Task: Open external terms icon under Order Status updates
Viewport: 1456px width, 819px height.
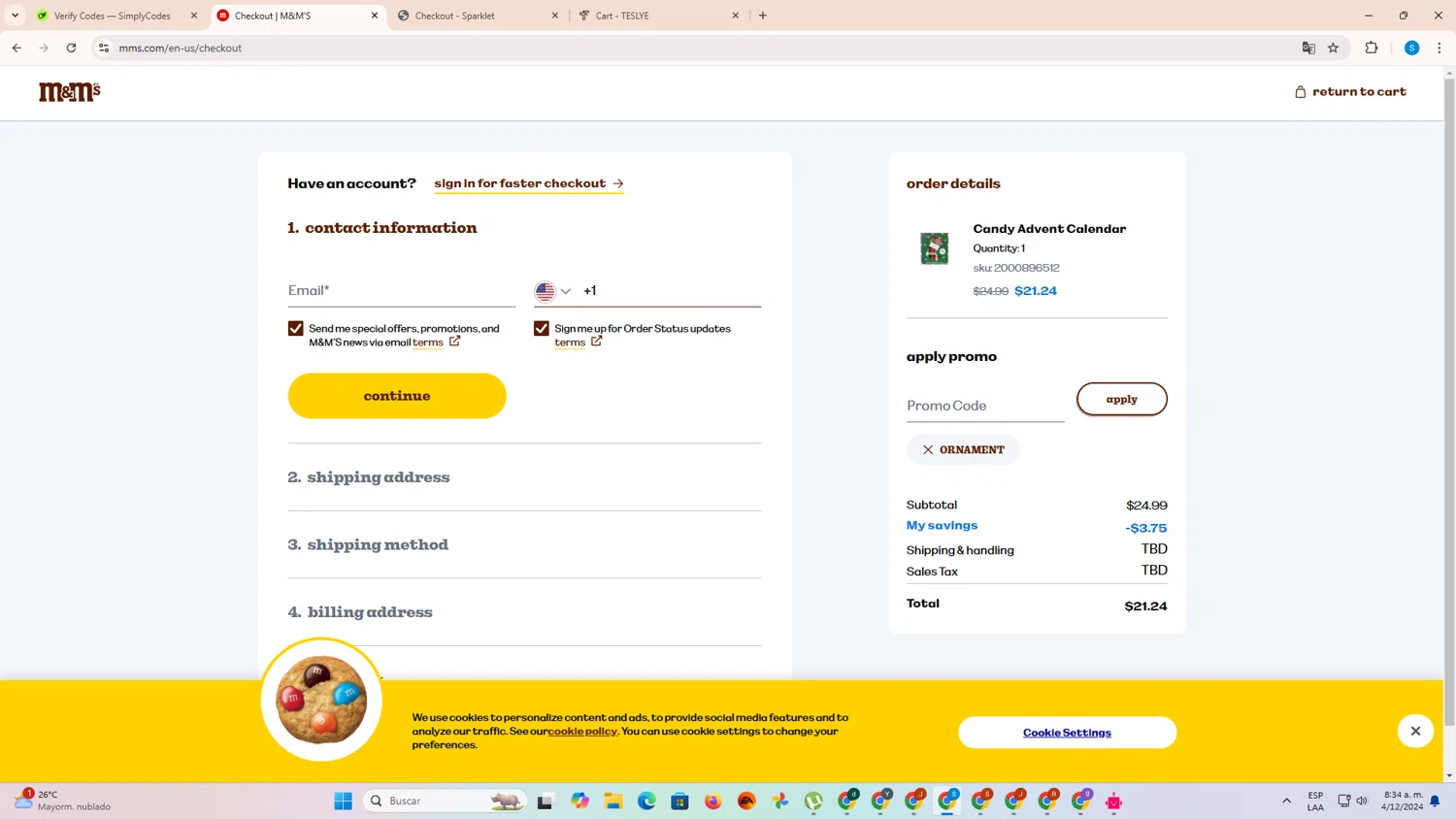Action: click(x=596, y=342)
